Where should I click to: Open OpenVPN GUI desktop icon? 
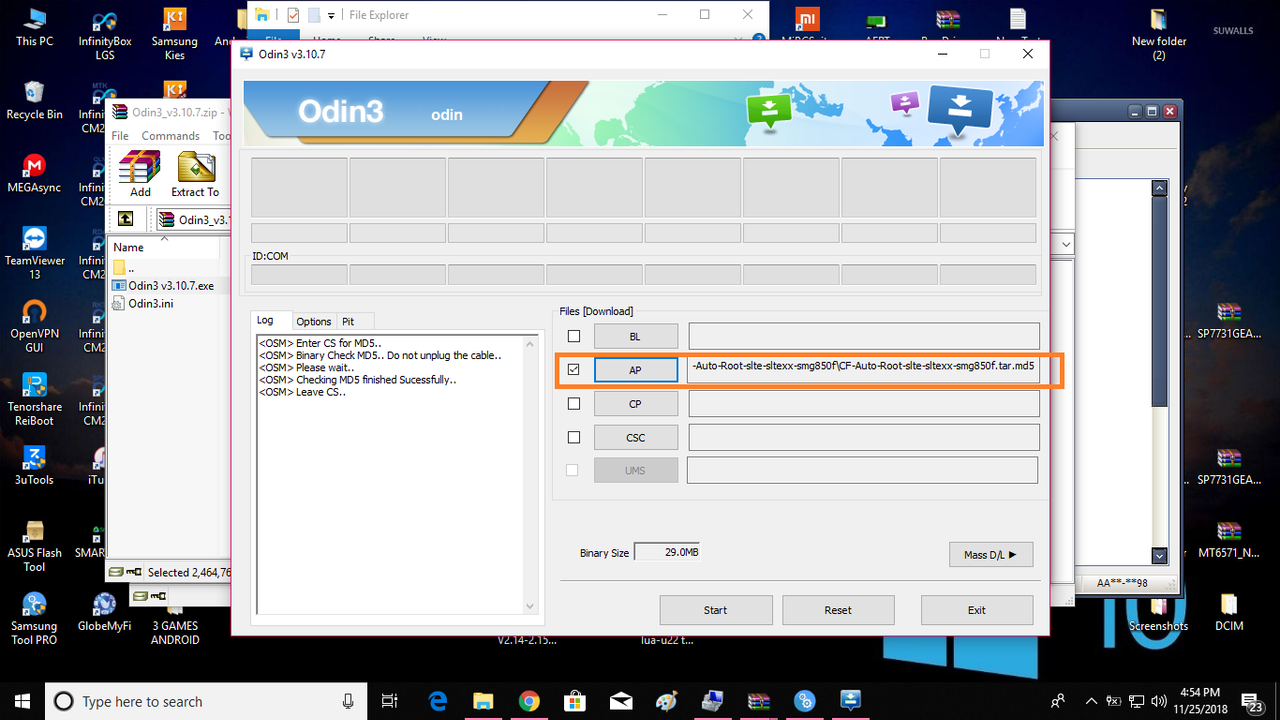pyautogui.click(x=34, y=326)
